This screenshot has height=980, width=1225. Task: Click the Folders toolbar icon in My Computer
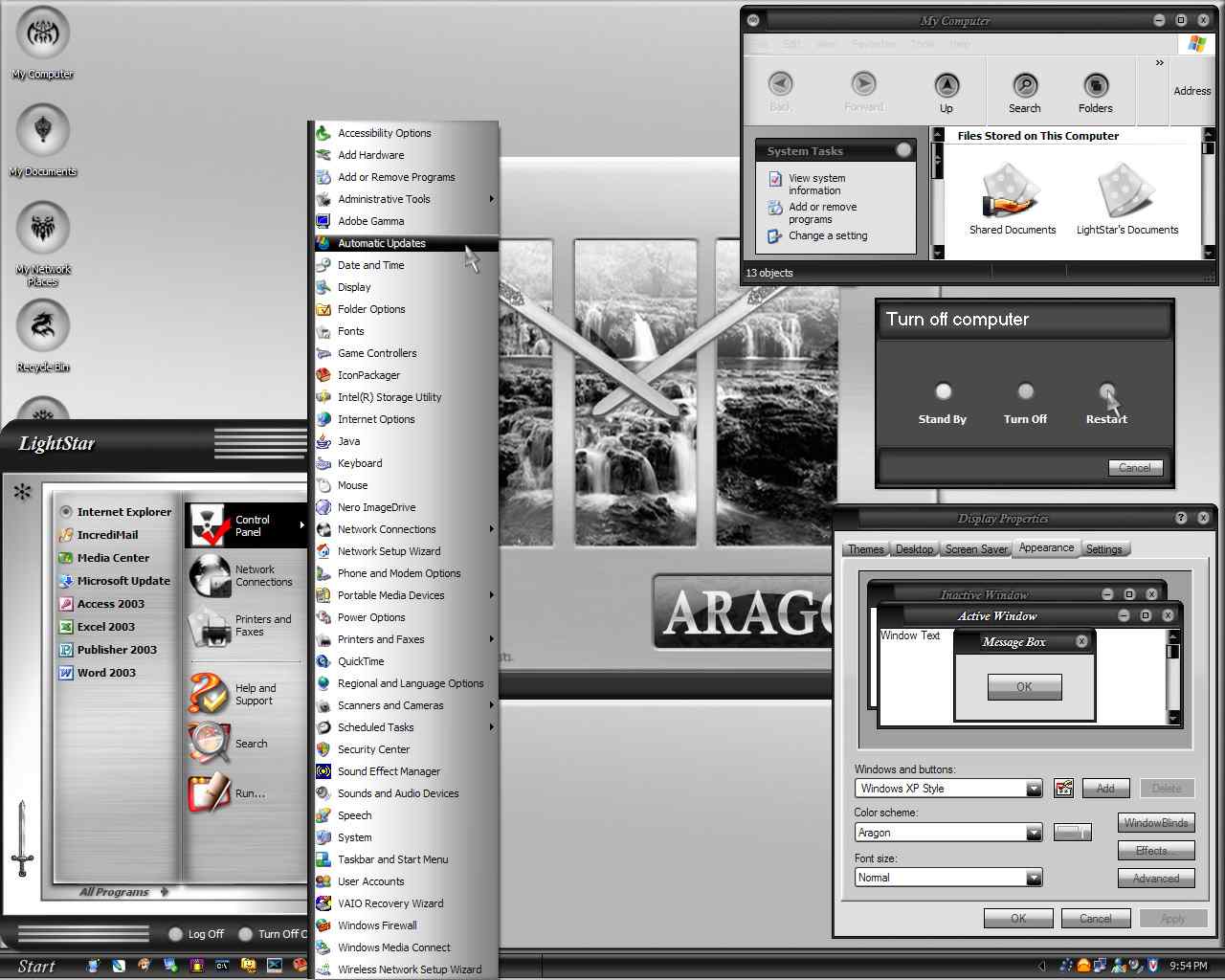coord(1096,86)
